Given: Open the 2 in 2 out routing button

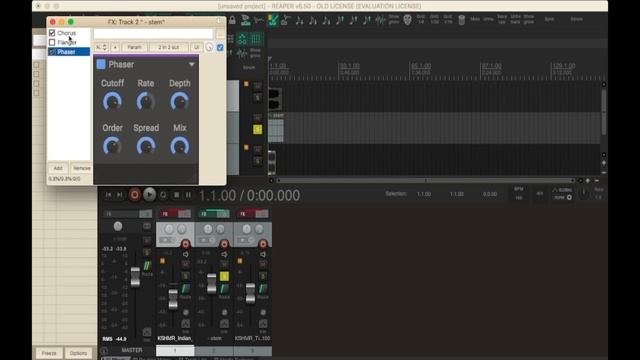Looking at the screenshot, I should (169, 47).
